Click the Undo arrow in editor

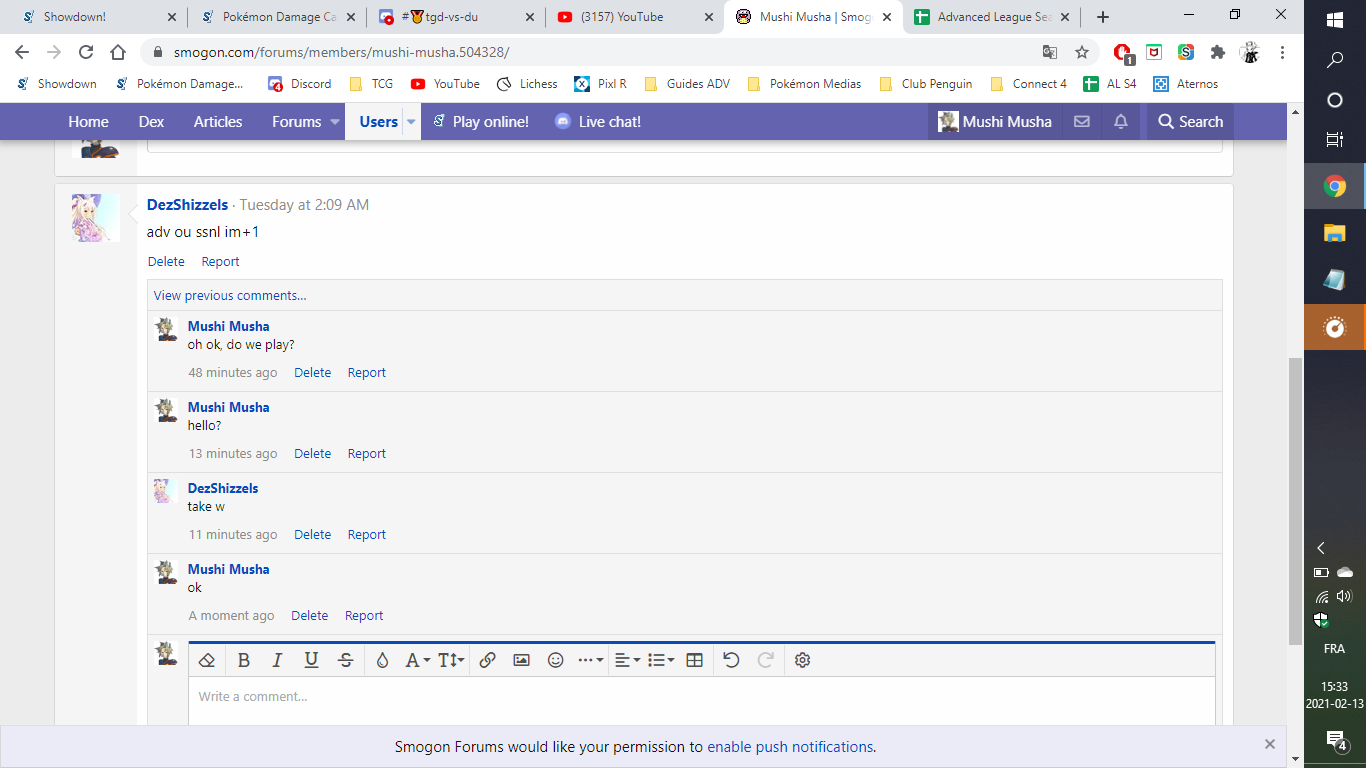click(x=731, y=660)
